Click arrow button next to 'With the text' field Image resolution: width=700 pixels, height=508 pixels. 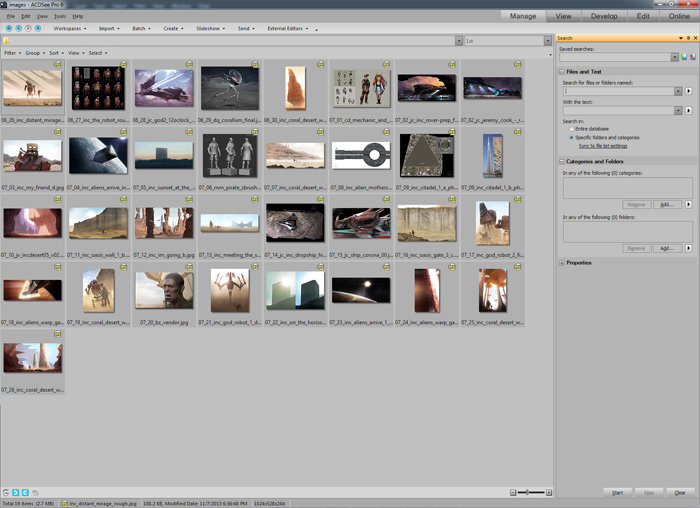tap(688, 110)
